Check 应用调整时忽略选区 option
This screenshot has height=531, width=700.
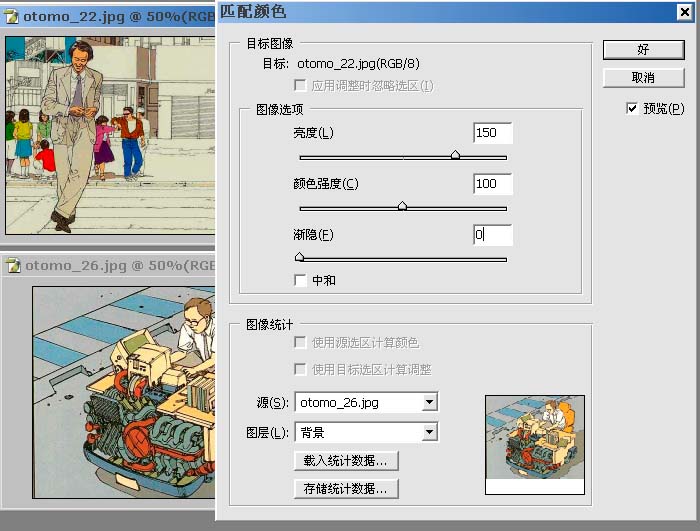click(x=300, y=85)
